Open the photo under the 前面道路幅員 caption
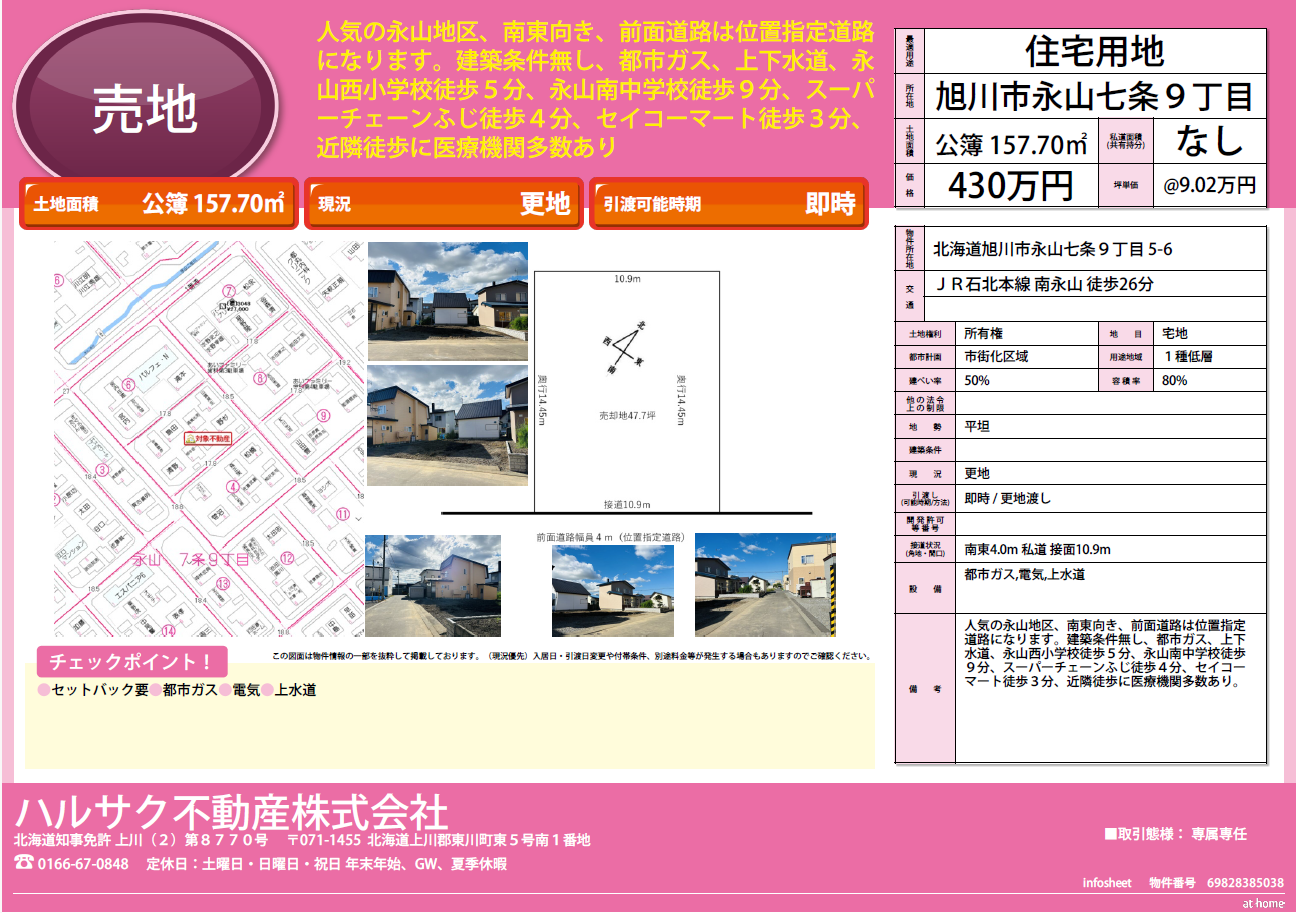 point(613,590)
